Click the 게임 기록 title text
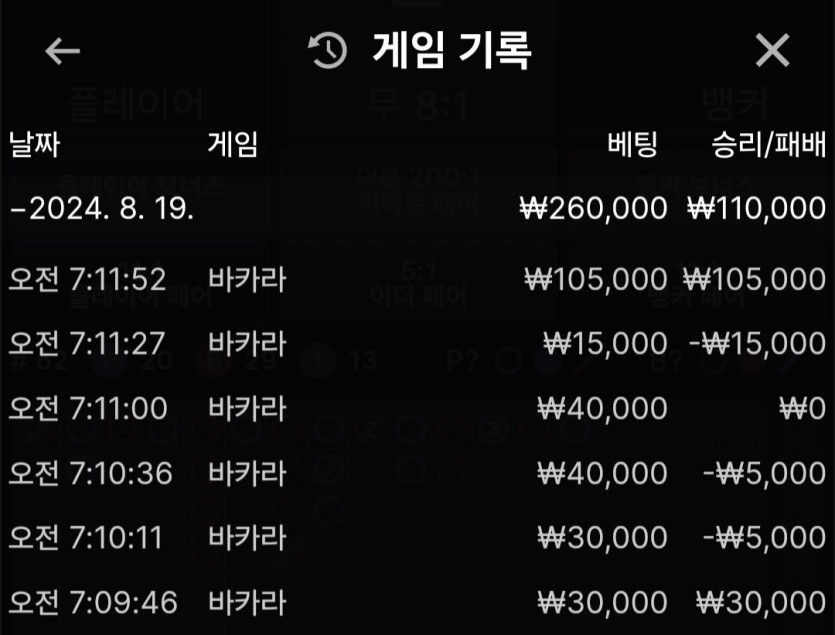Image resolution: width=835 pixels, height=635 pixels. (452, 51)
